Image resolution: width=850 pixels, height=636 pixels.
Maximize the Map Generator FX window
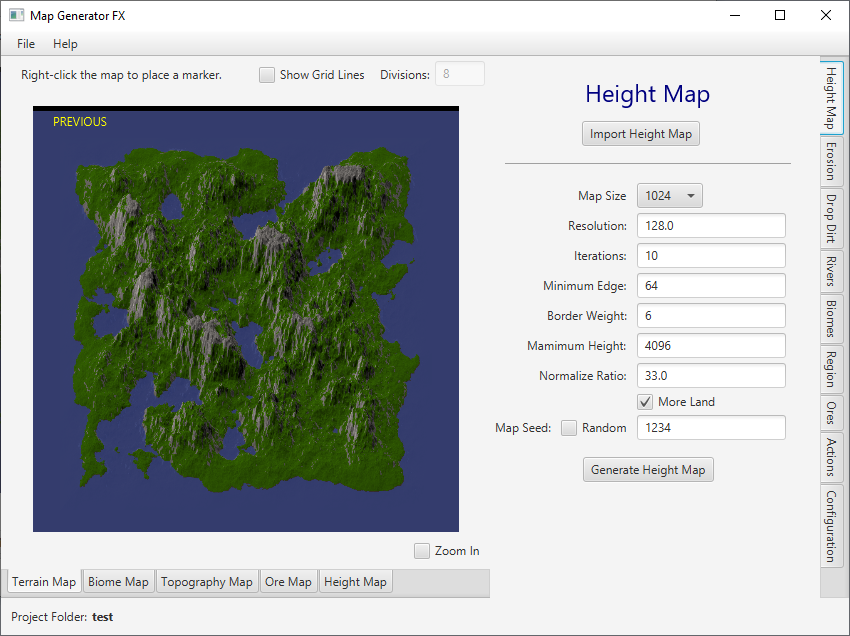(780, 15)
